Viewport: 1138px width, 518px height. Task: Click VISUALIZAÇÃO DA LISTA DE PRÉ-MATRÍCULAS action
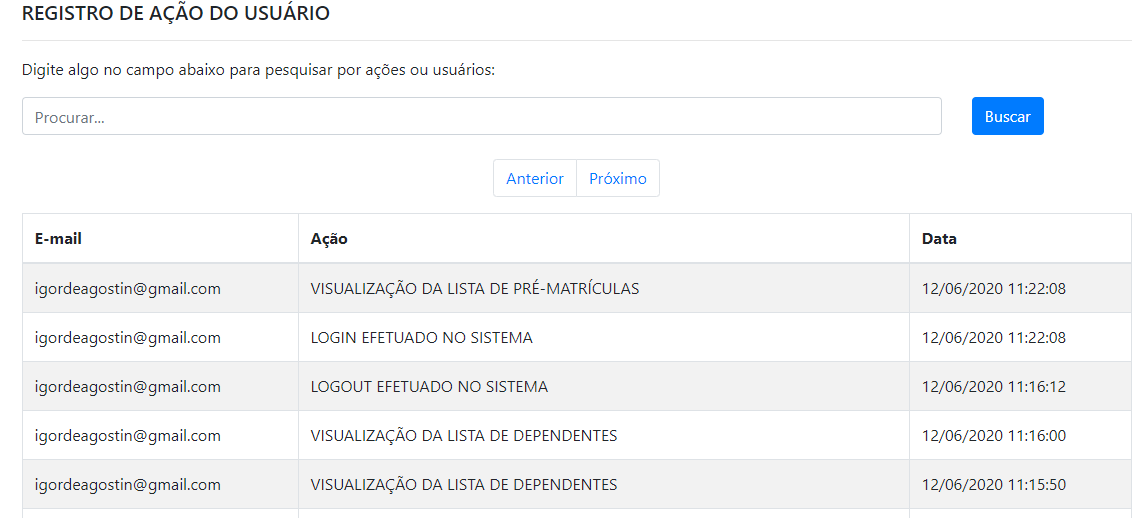pyautogui.click(x=475, y=289)
